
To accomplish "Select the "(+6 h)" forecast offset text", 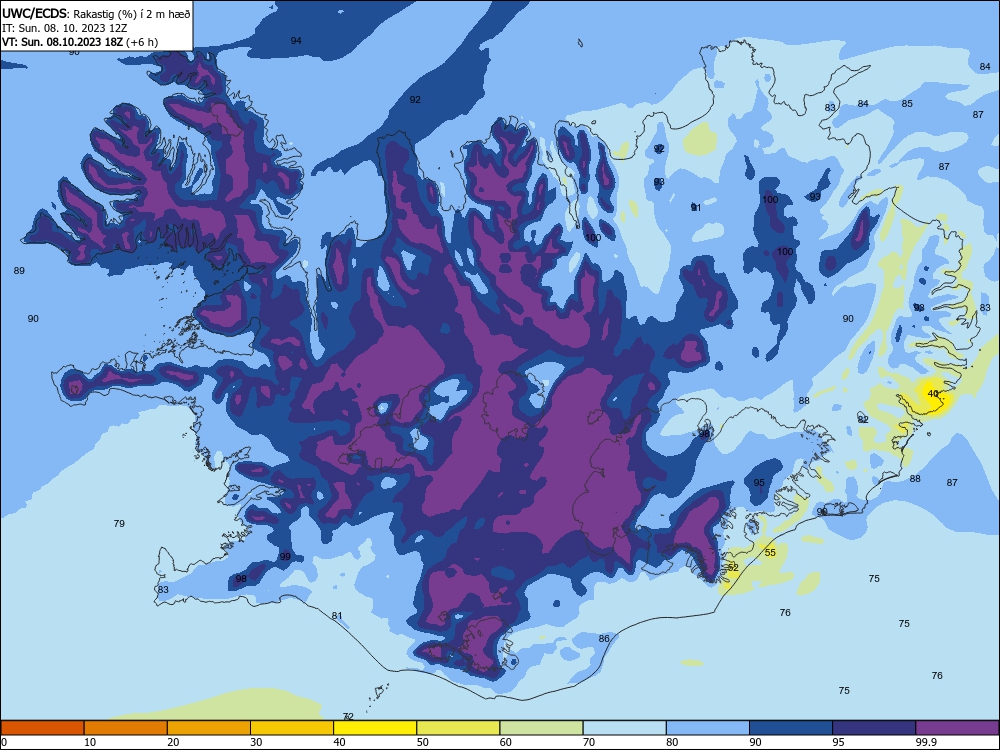I will click(x=142, y=42).
